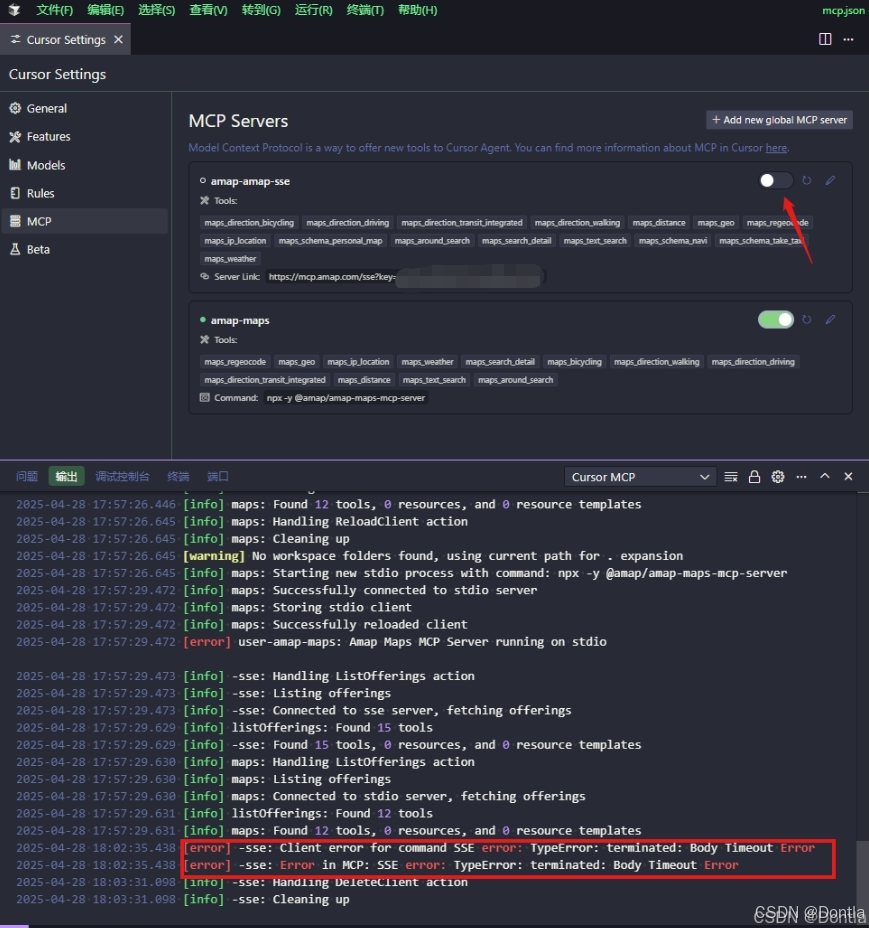Viewport: 869px width, 928px height.
Task: Switch to the 输出 panel tab
Action: 66,476
